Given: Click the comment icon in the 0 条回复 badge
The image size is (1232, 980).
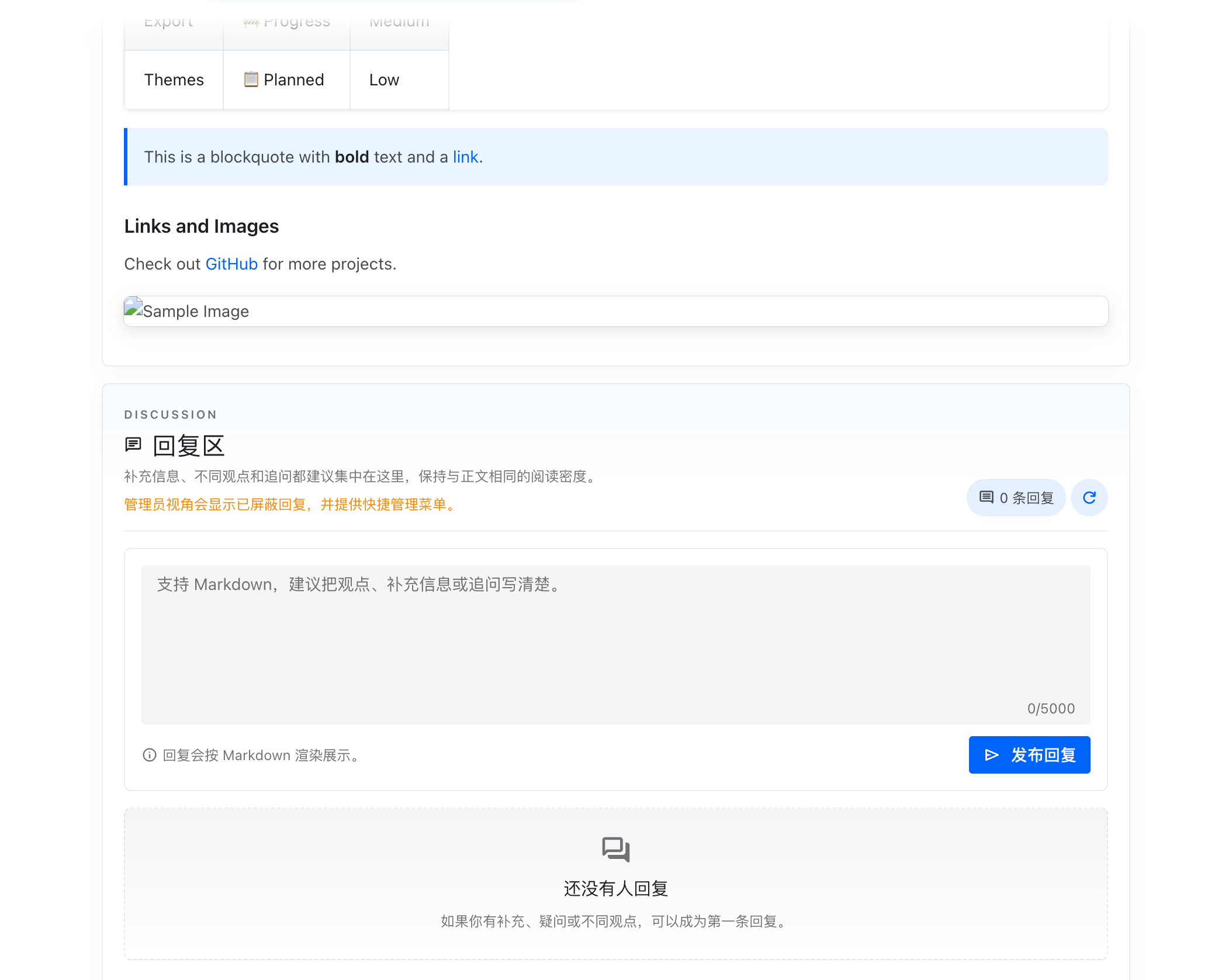Looking at the screenshot, I should 987,498.
